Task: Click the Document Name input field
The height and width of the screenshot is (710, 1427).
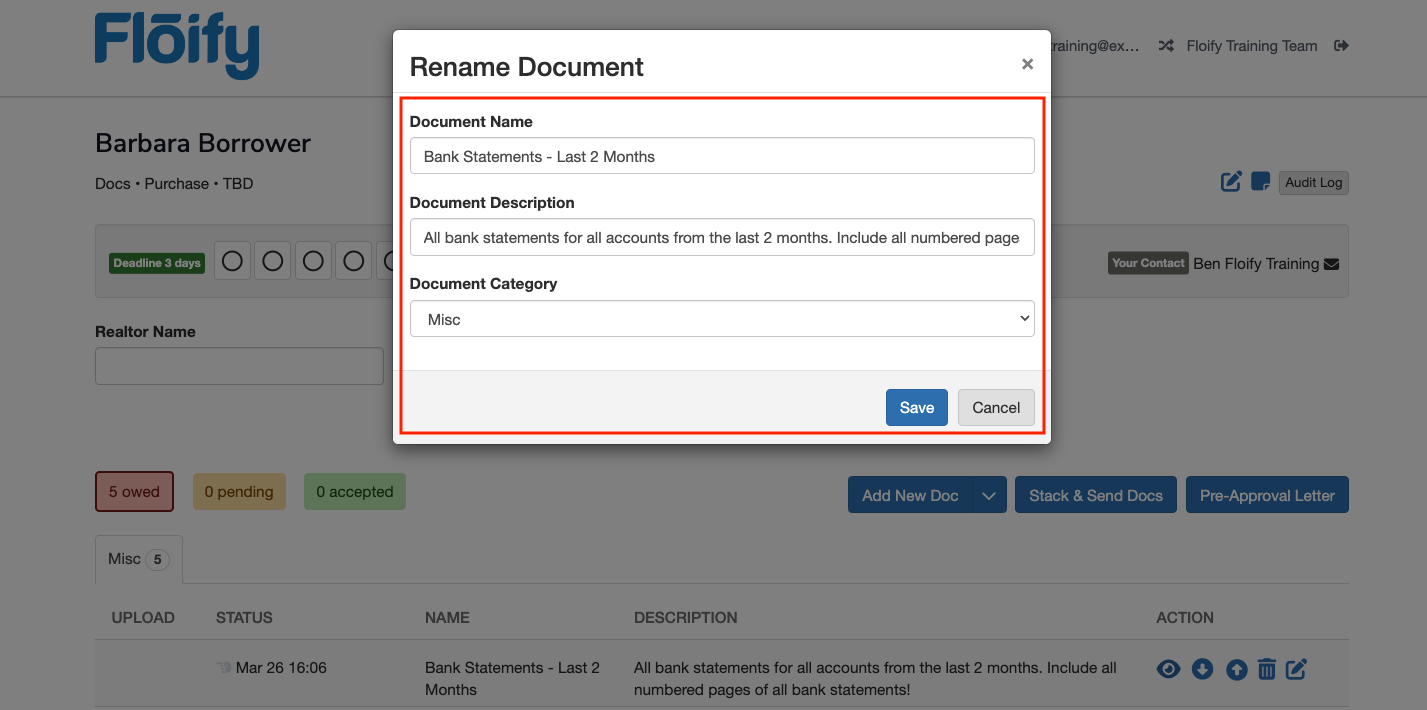Action: (721, 156)
